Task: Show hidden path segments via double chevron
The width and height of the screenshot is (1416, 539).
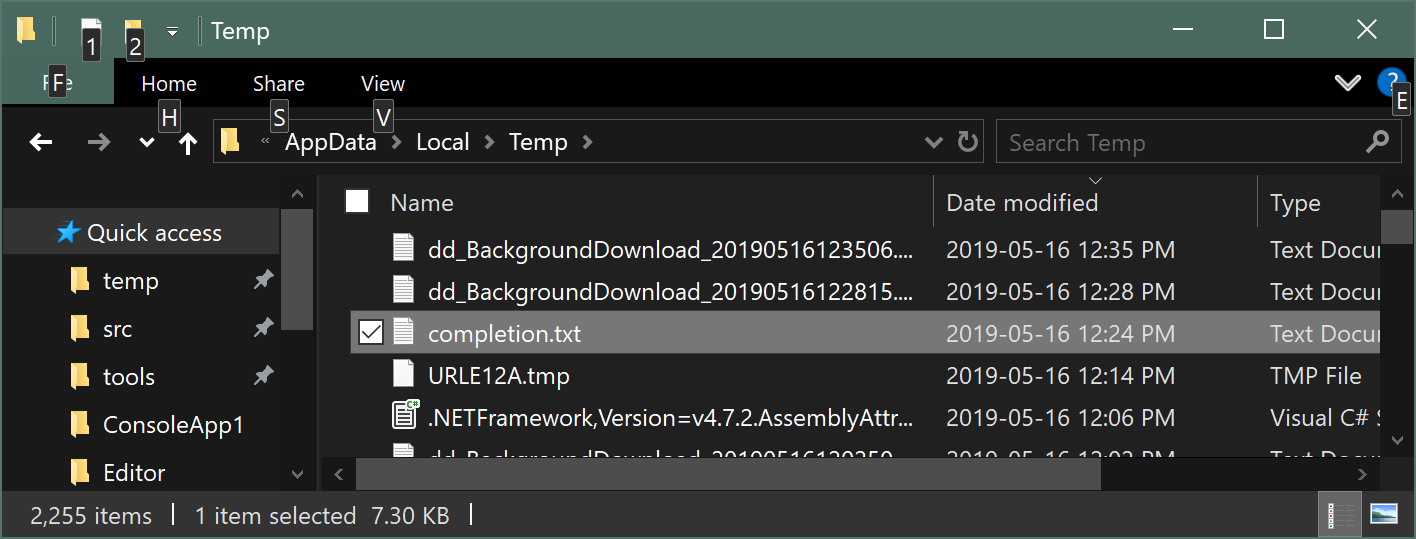Action: (265, 142)
